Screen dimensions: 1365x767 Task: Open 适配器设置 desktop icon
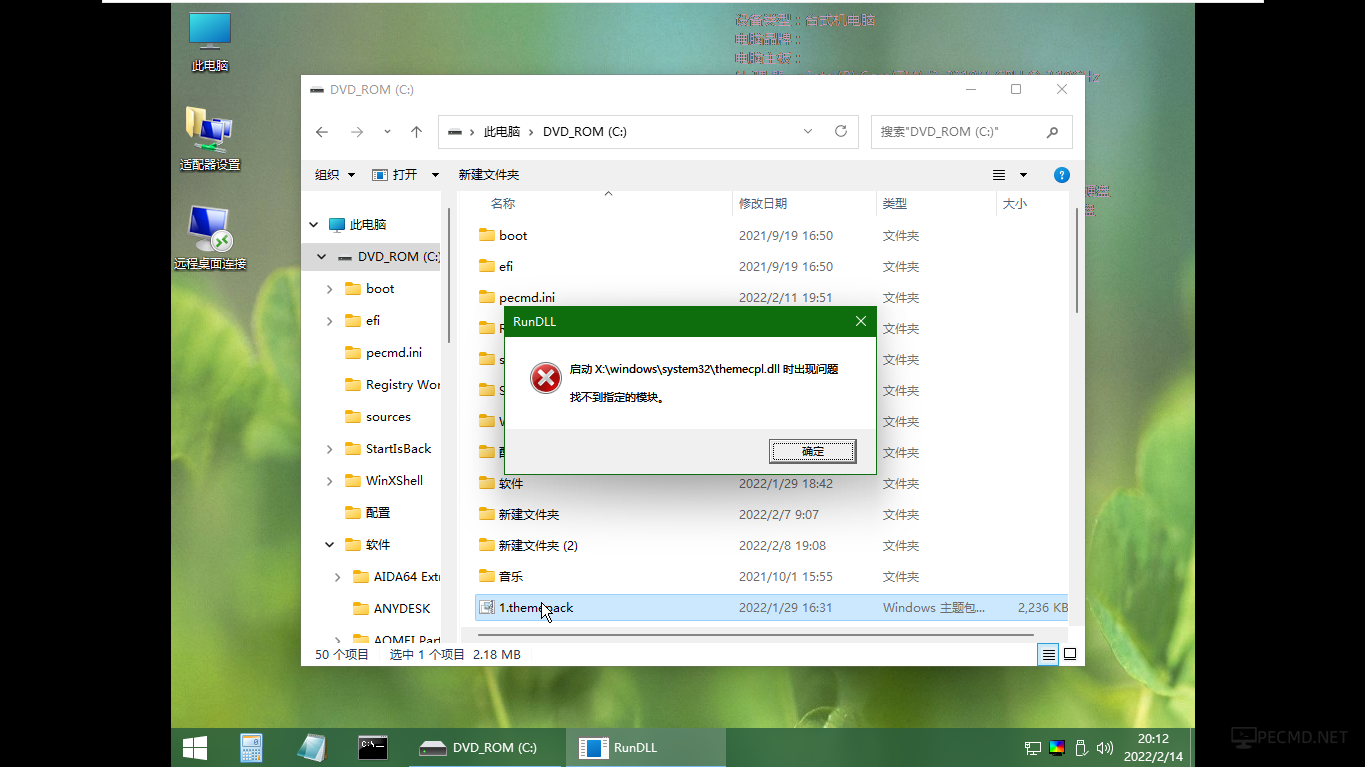click(210, 139)
